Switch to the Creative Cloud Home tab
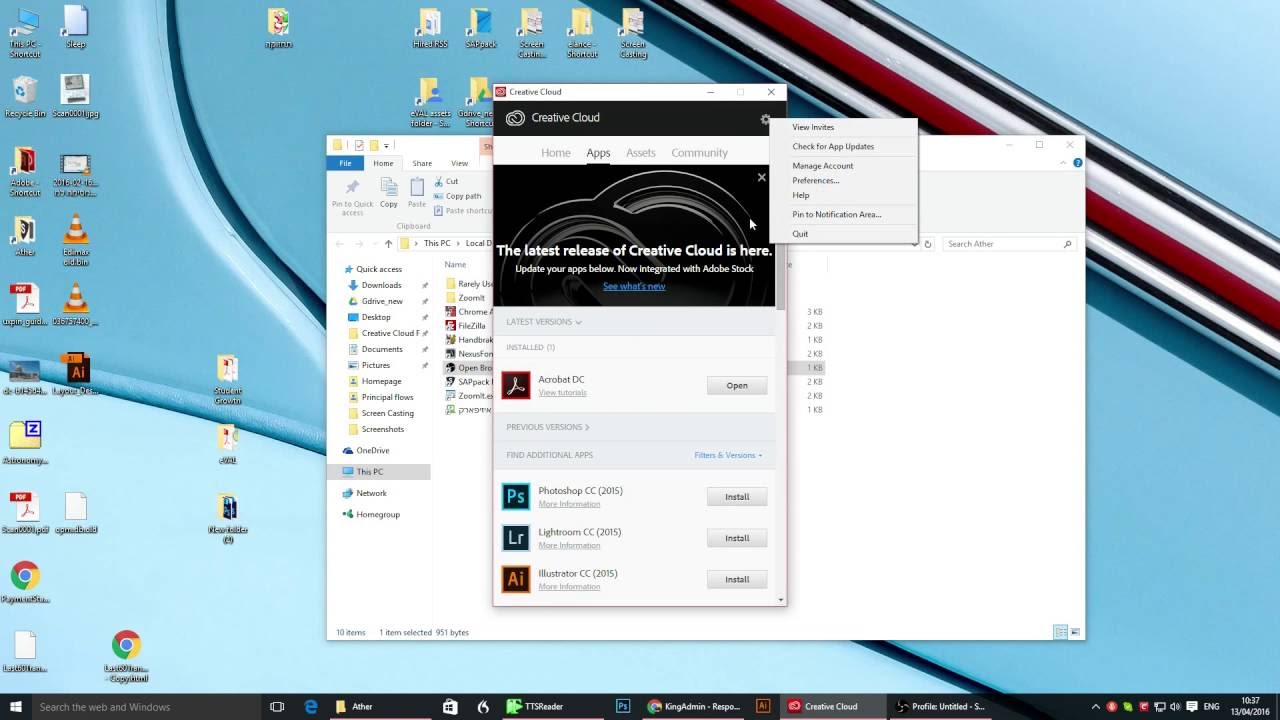The height and width of the screenshot is (720, 1280). coord(556,153)
